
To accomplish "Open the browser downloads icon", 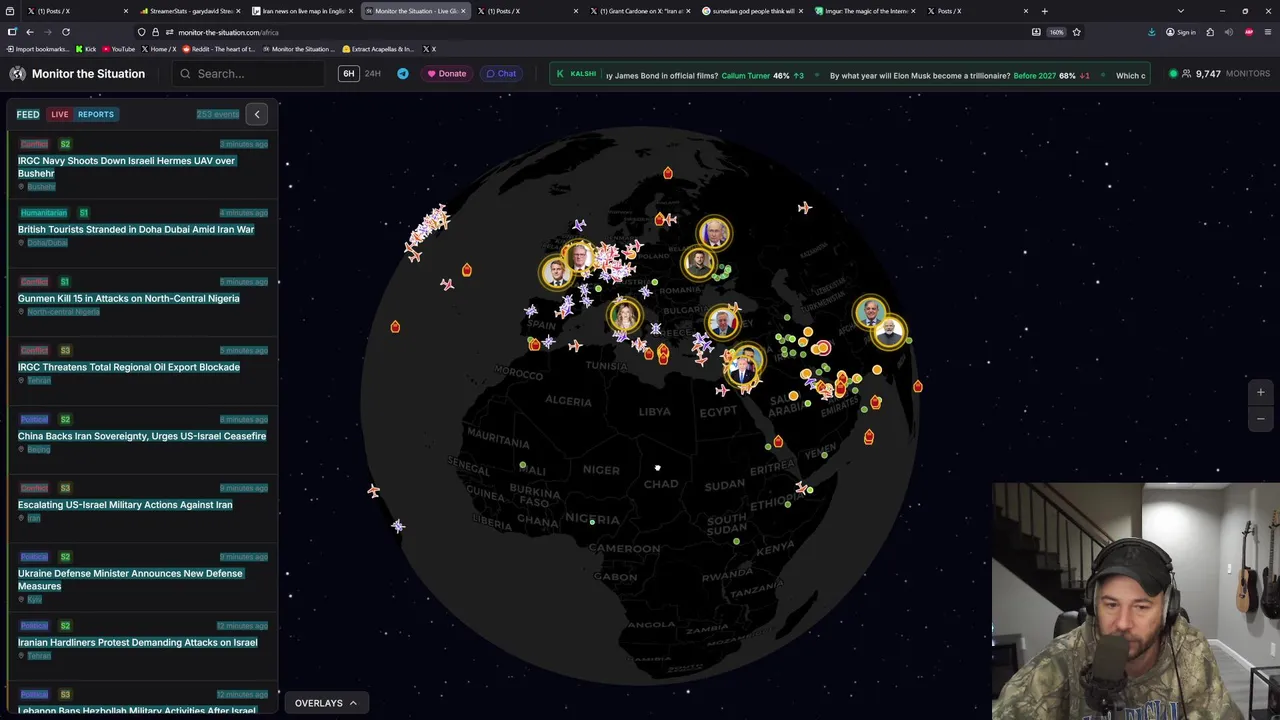I will (x=1152, y=32).
